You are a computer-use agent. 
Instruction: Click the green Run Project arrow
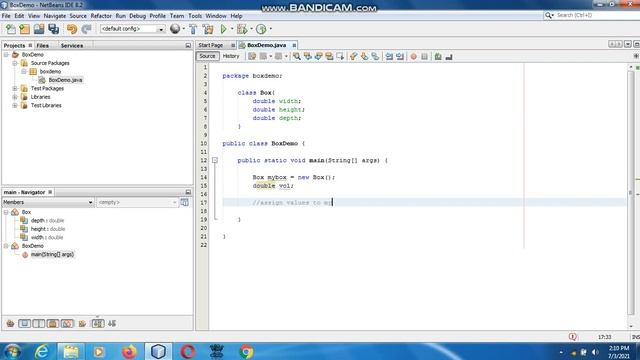click(x=223, y=29)
